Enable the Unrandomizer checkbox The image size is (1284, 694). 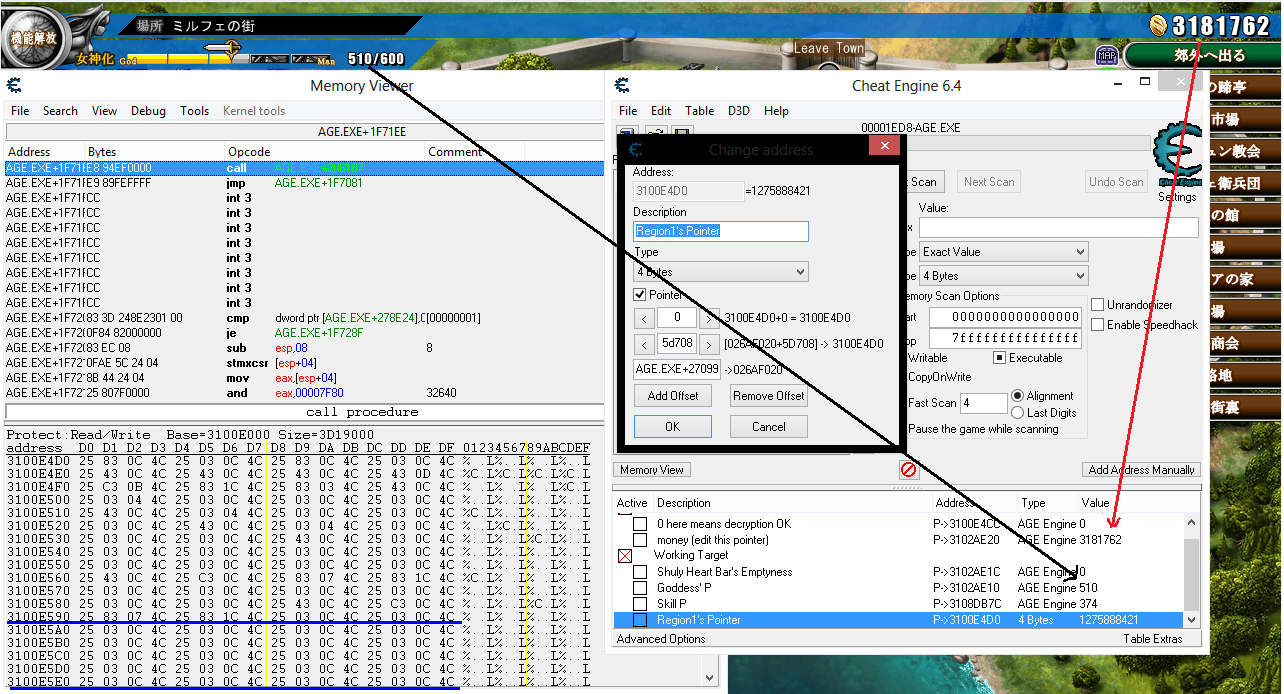1098,305
